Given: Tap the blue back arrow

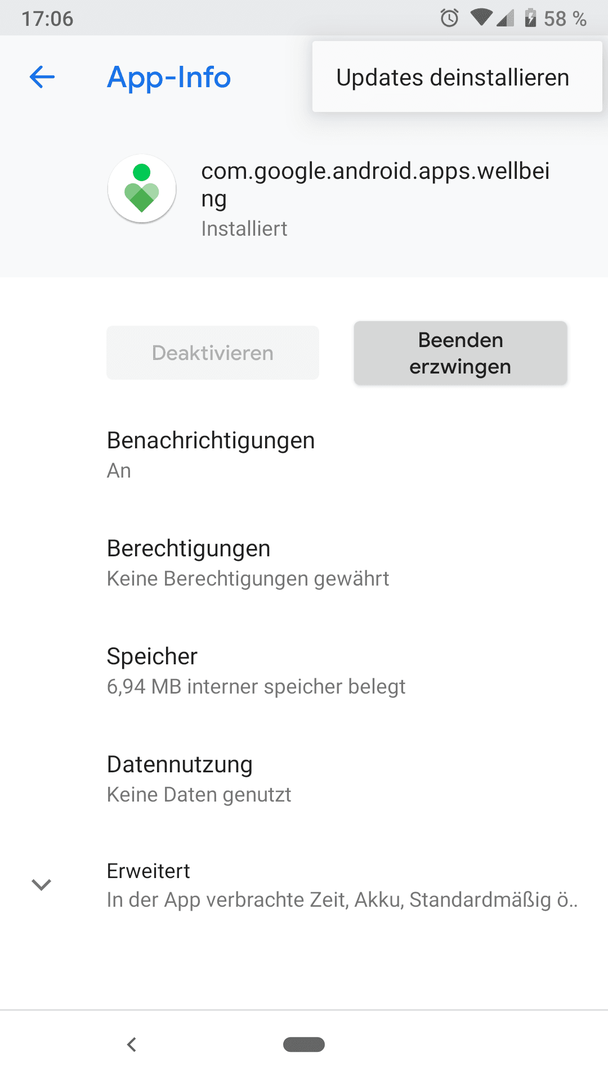Looking at the screenshot, I should 42,77.
